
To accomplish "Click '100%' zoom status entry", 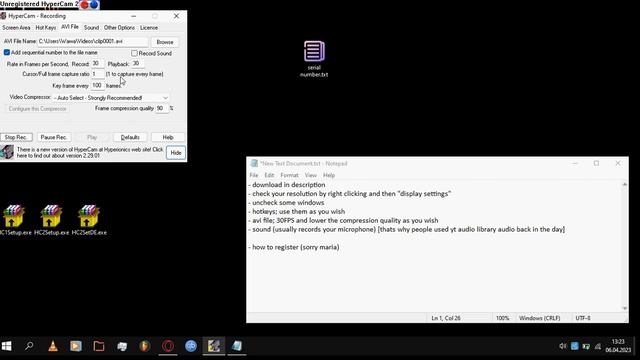I will click(502, 318).
